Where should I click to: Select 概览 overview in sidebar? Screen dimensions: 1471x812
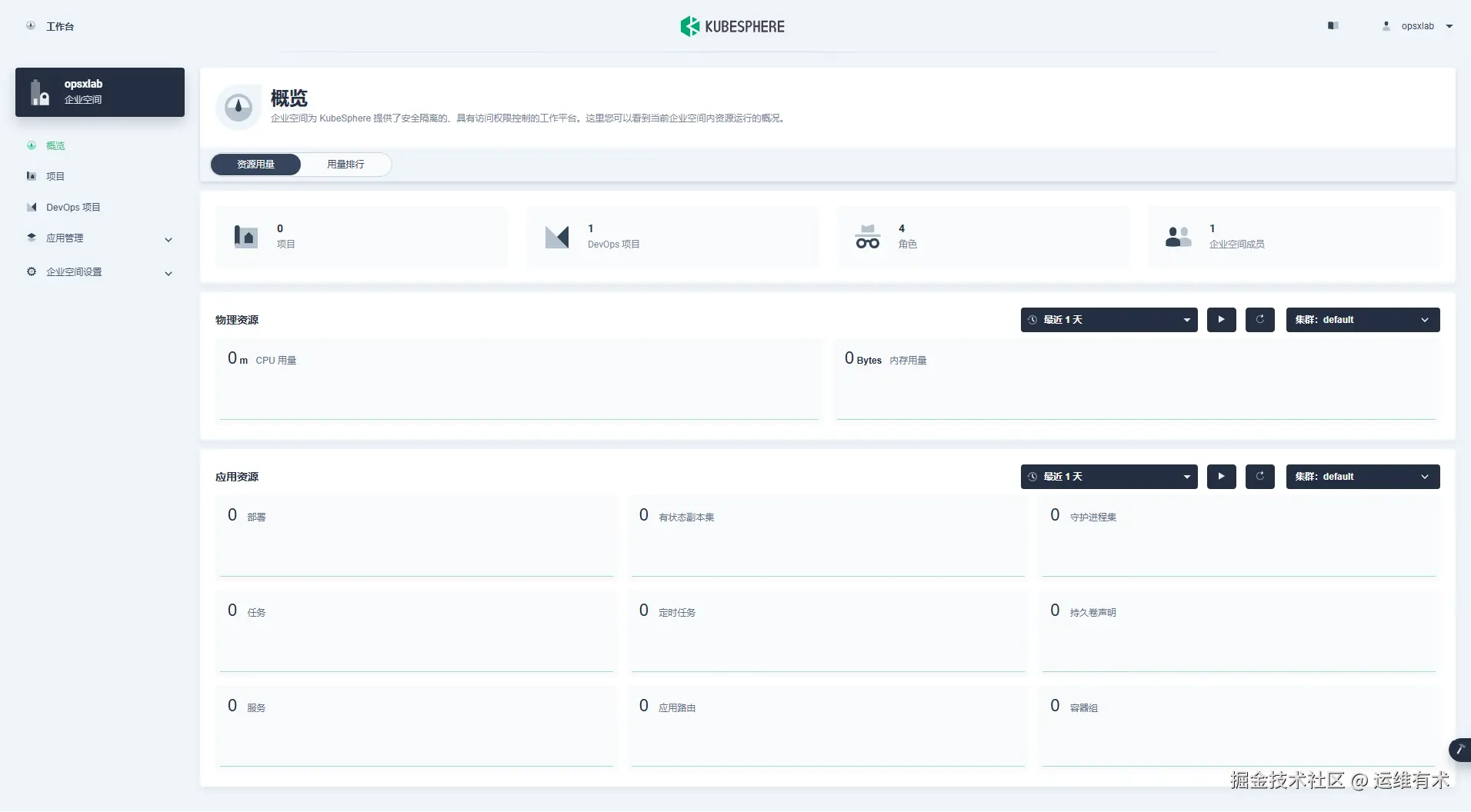[x=55, y=145]
